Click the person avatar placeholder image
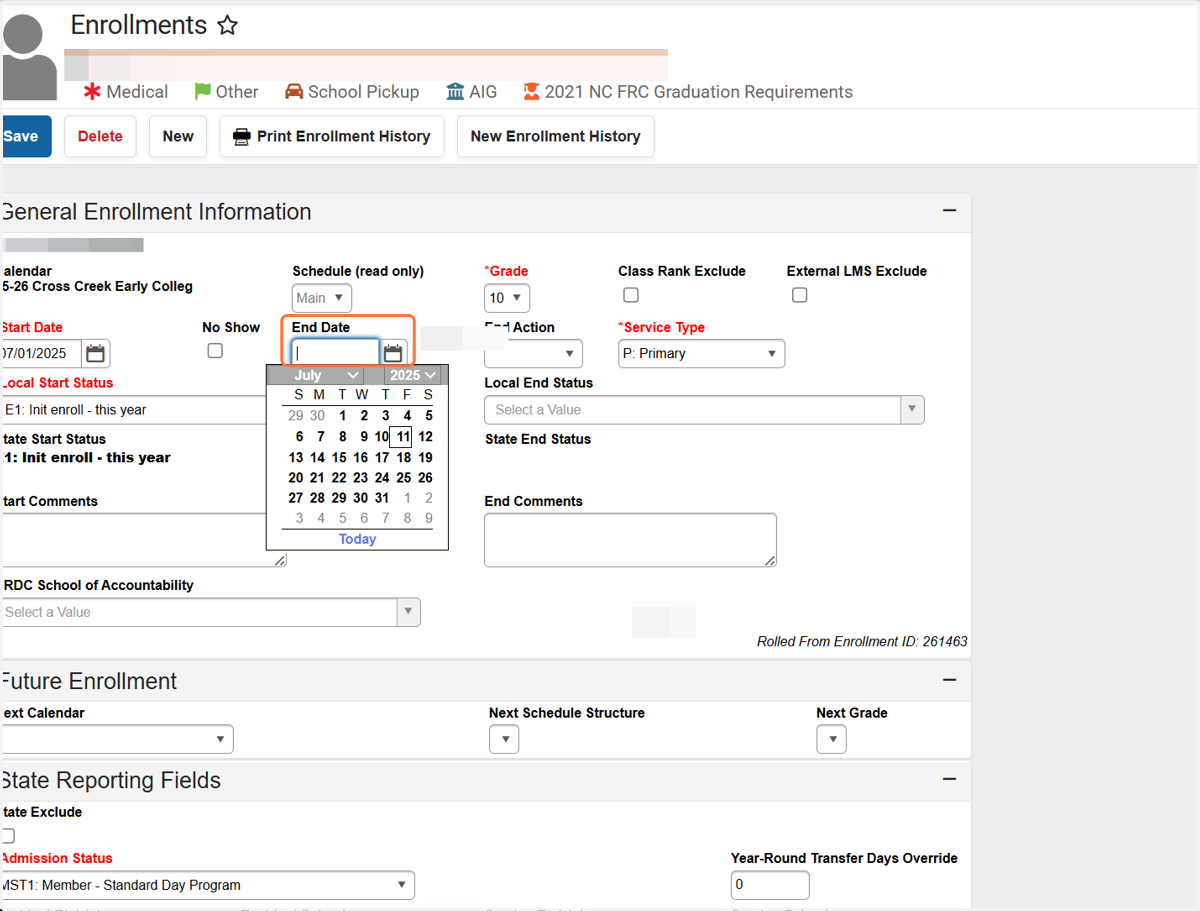 (x=29, y=55)
